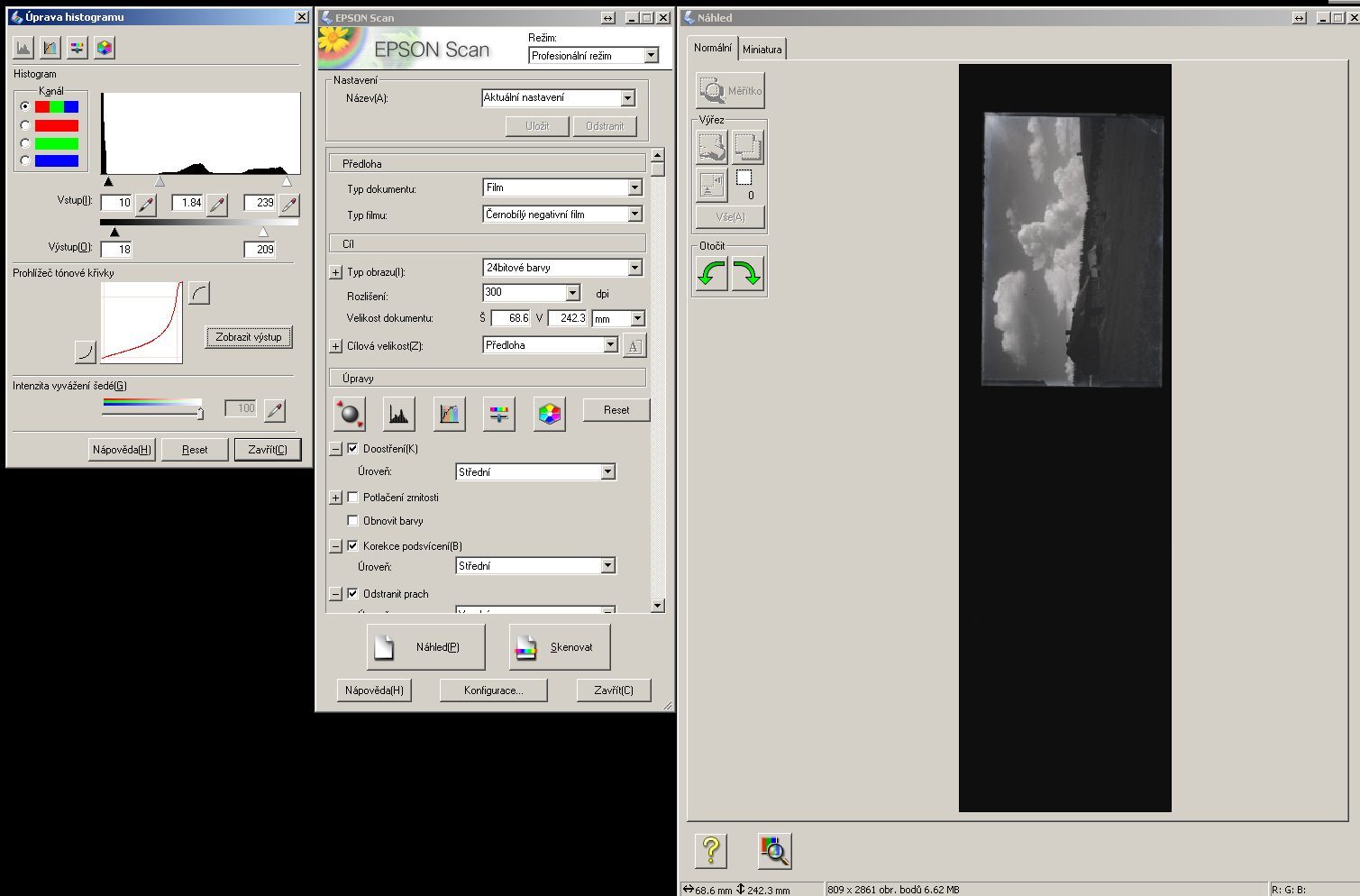Rotate the preview right with green arrow
This screenshot has width=1360, height=896.
(x=747, y=273)
